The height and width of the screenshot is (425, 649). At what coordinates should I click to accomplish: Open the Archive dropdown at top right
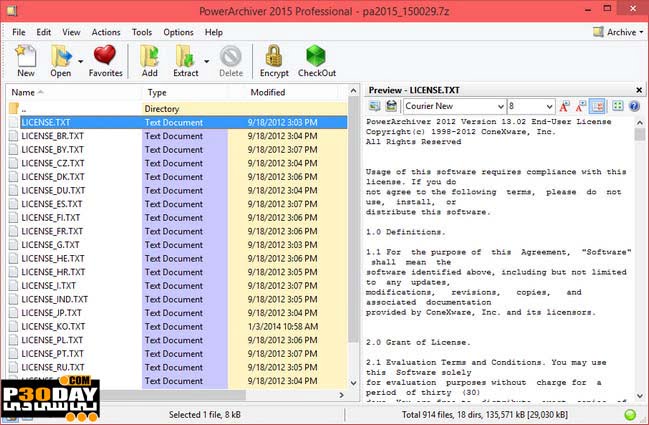click(618, 32)
